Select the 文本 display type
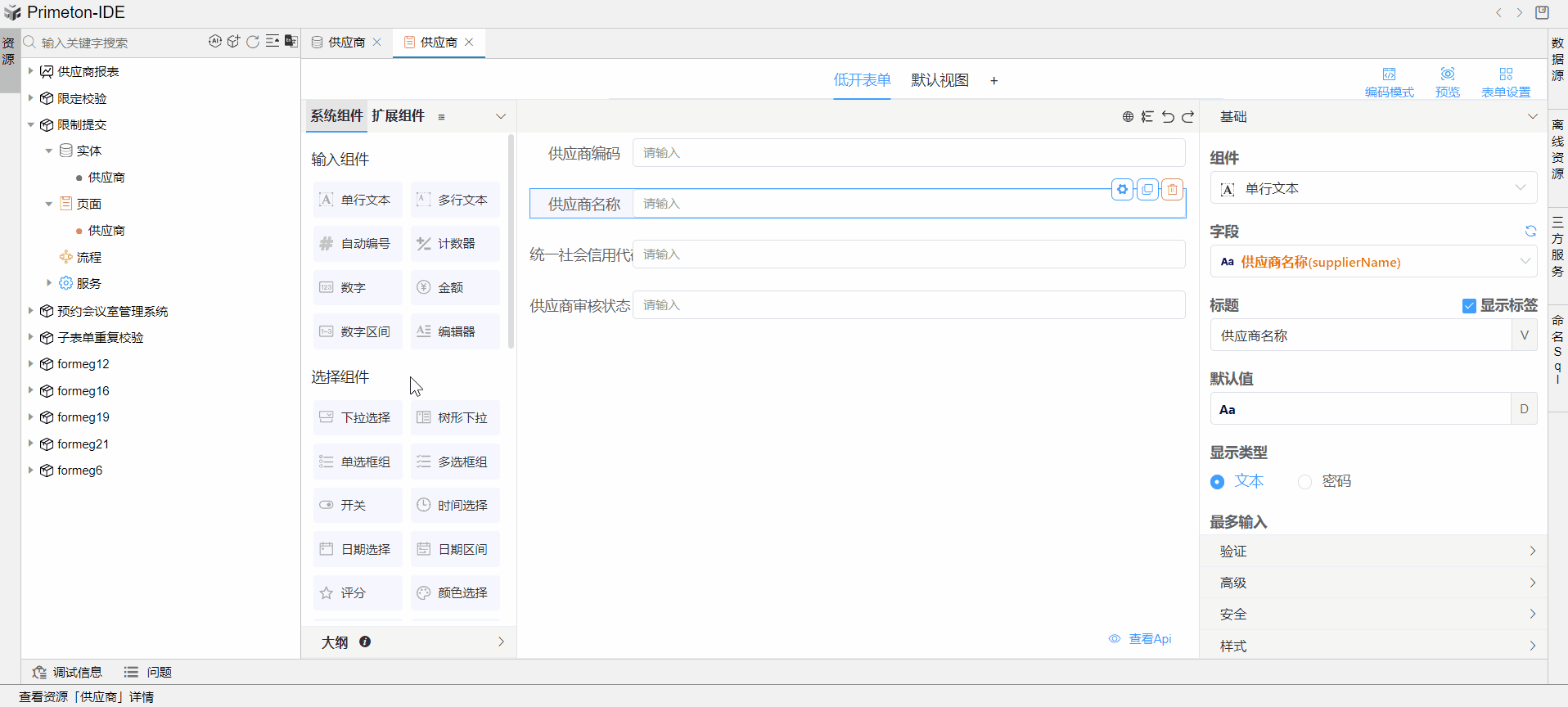The image size is (1568, 707). click(1218, 482)
